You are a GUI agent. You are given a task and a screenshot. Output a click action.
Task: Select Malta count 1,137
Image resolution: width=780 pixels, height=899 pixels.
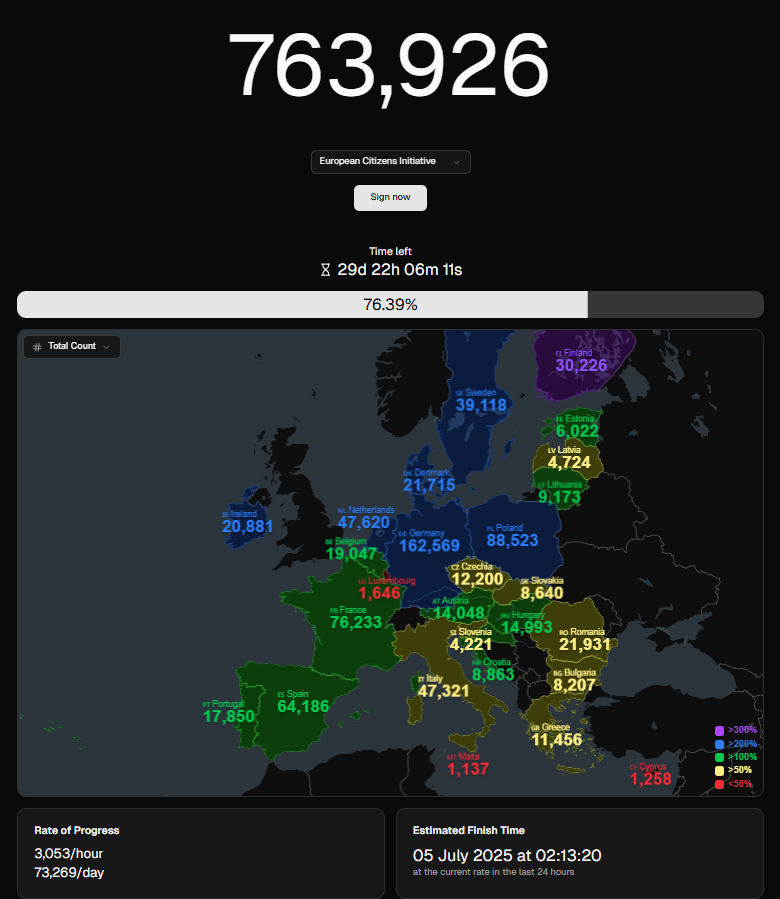tap(468, 769)
